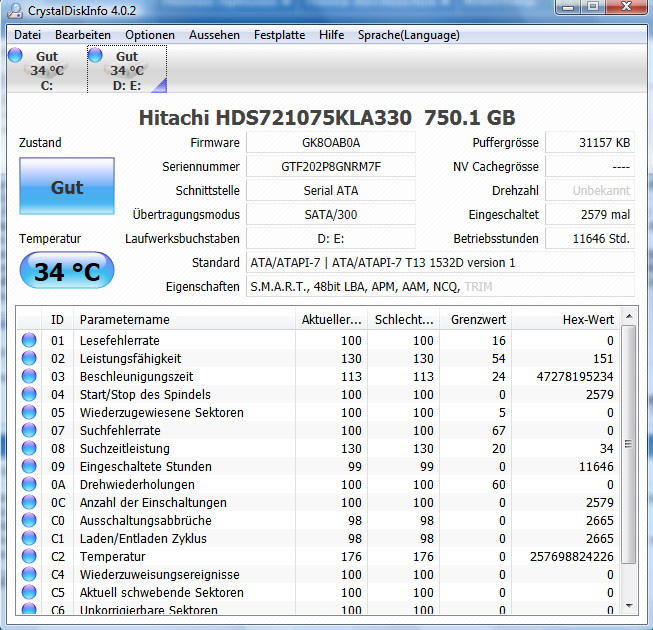Close the CrystalDiskInfo window
Image resolution: width=653 pixels, height=630 pixels.
[626, 7]
